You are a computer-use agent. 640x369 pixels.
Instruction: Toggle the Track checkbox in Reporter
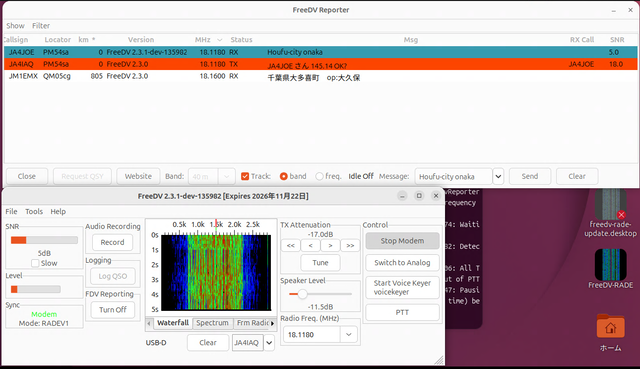245,176
